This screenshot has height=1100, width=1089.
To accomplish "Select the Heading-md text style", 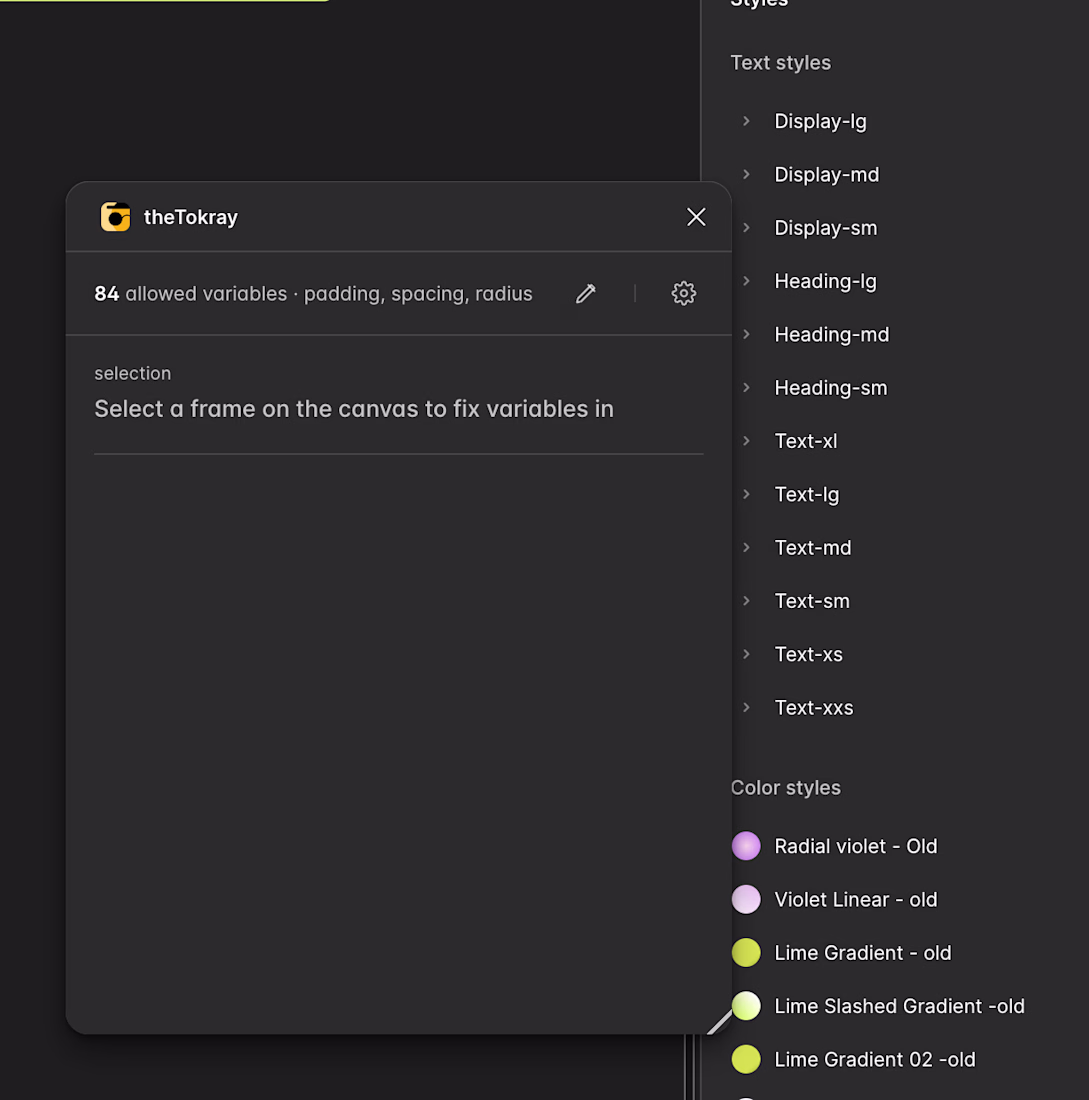I will click(831, 335).
